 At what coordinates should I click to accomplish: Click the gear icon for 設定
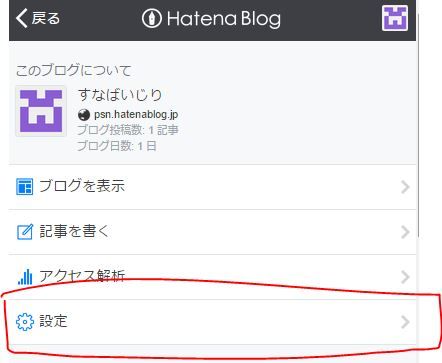[25, 322]
